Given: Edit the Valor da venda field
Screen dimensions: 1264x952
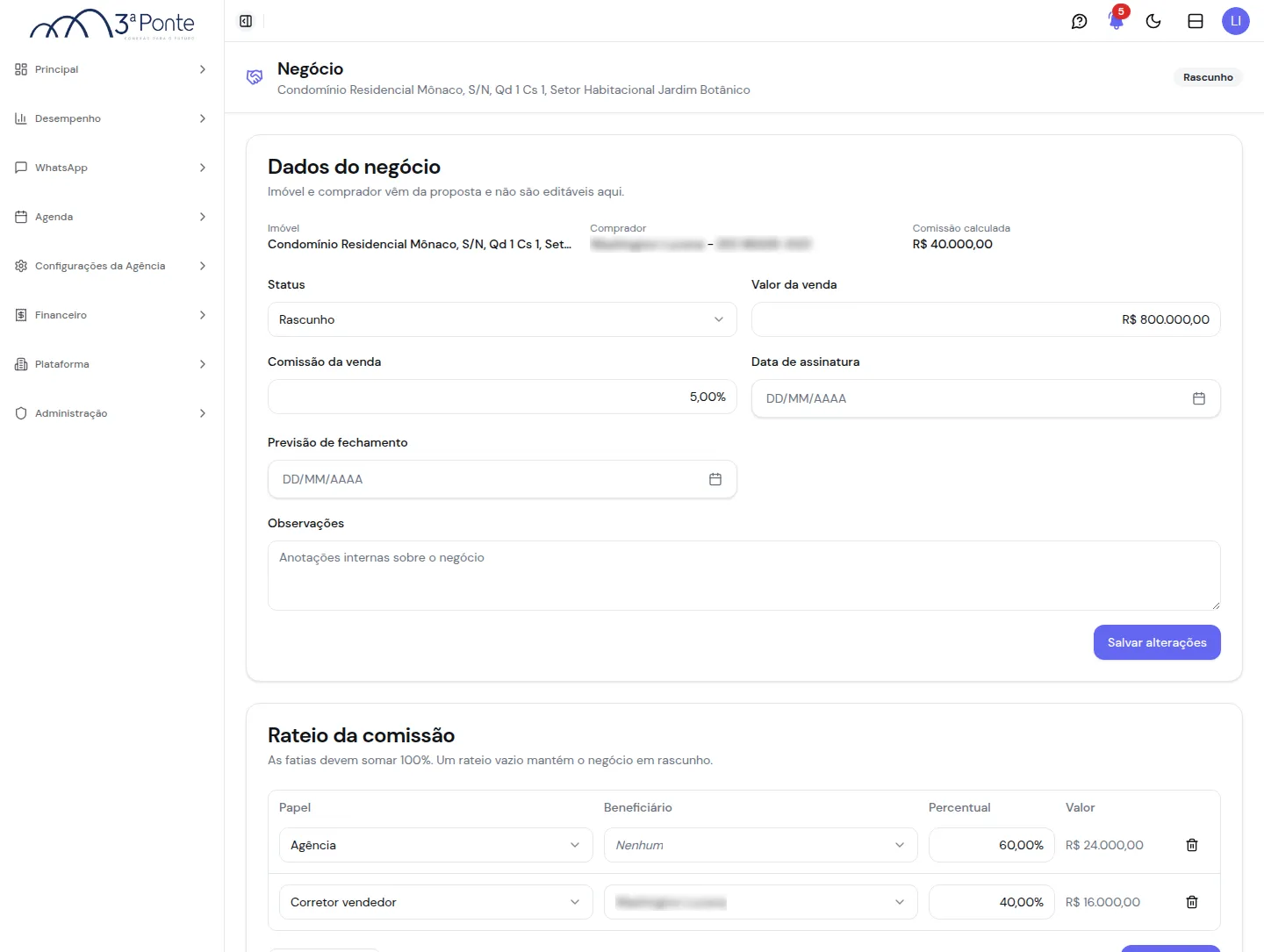Looking at the screenshot, I should coord(986,319).
